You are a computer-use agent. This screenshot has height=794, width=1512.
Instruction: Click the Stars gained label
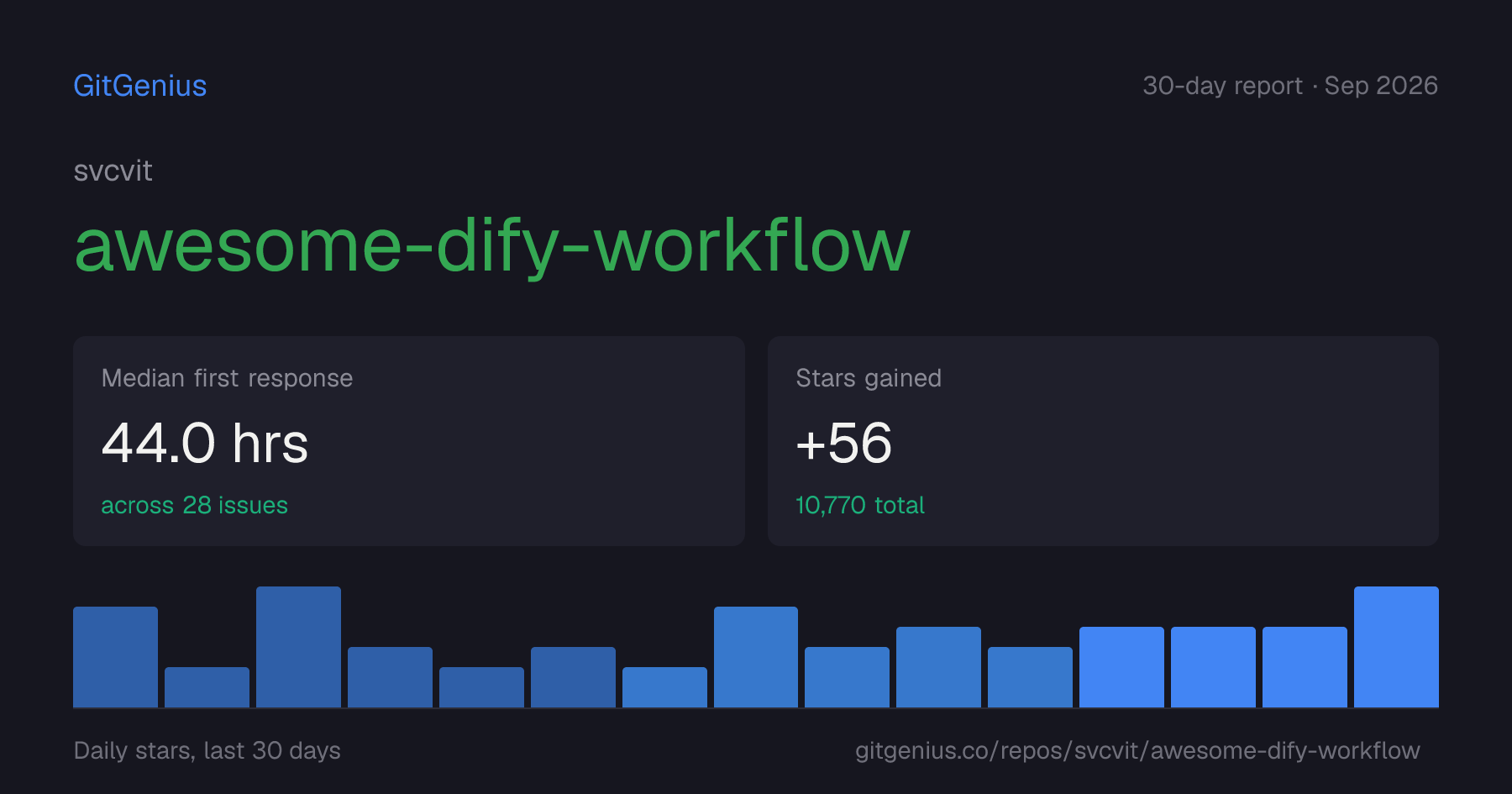tap(869, 378)
